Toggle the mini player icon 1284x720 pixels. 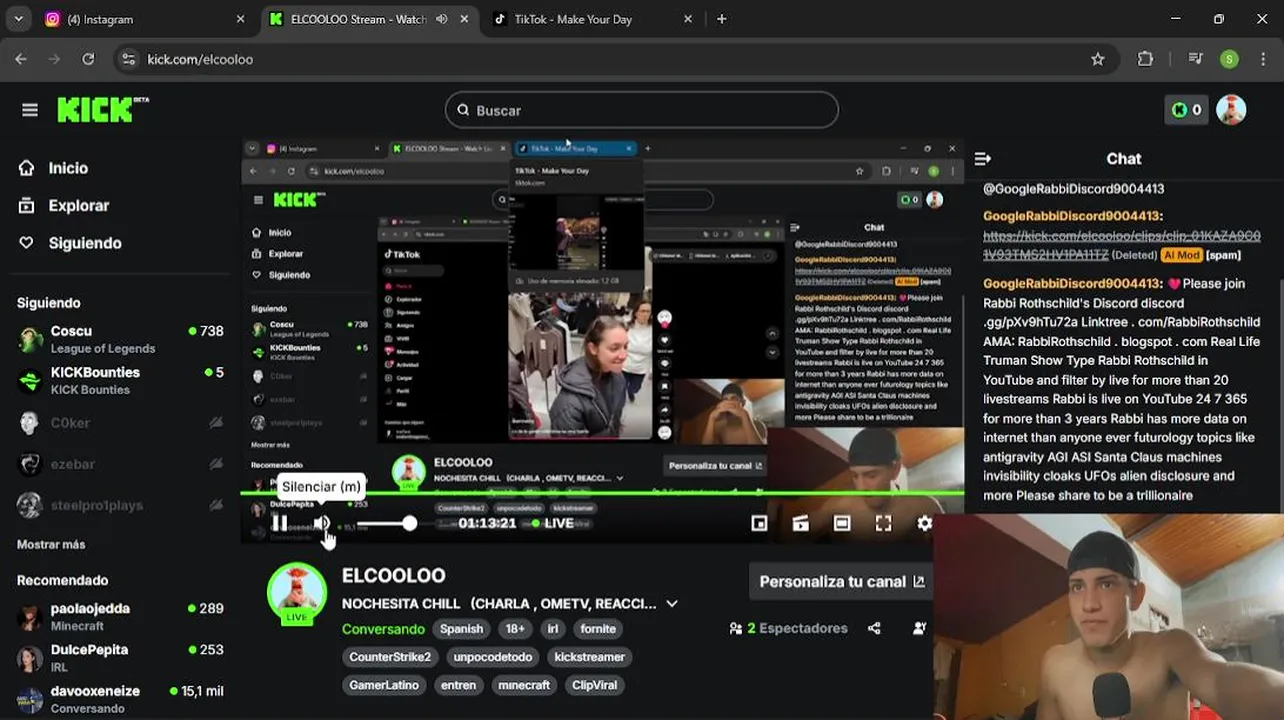pyautogui.click(x=759, y=523)
